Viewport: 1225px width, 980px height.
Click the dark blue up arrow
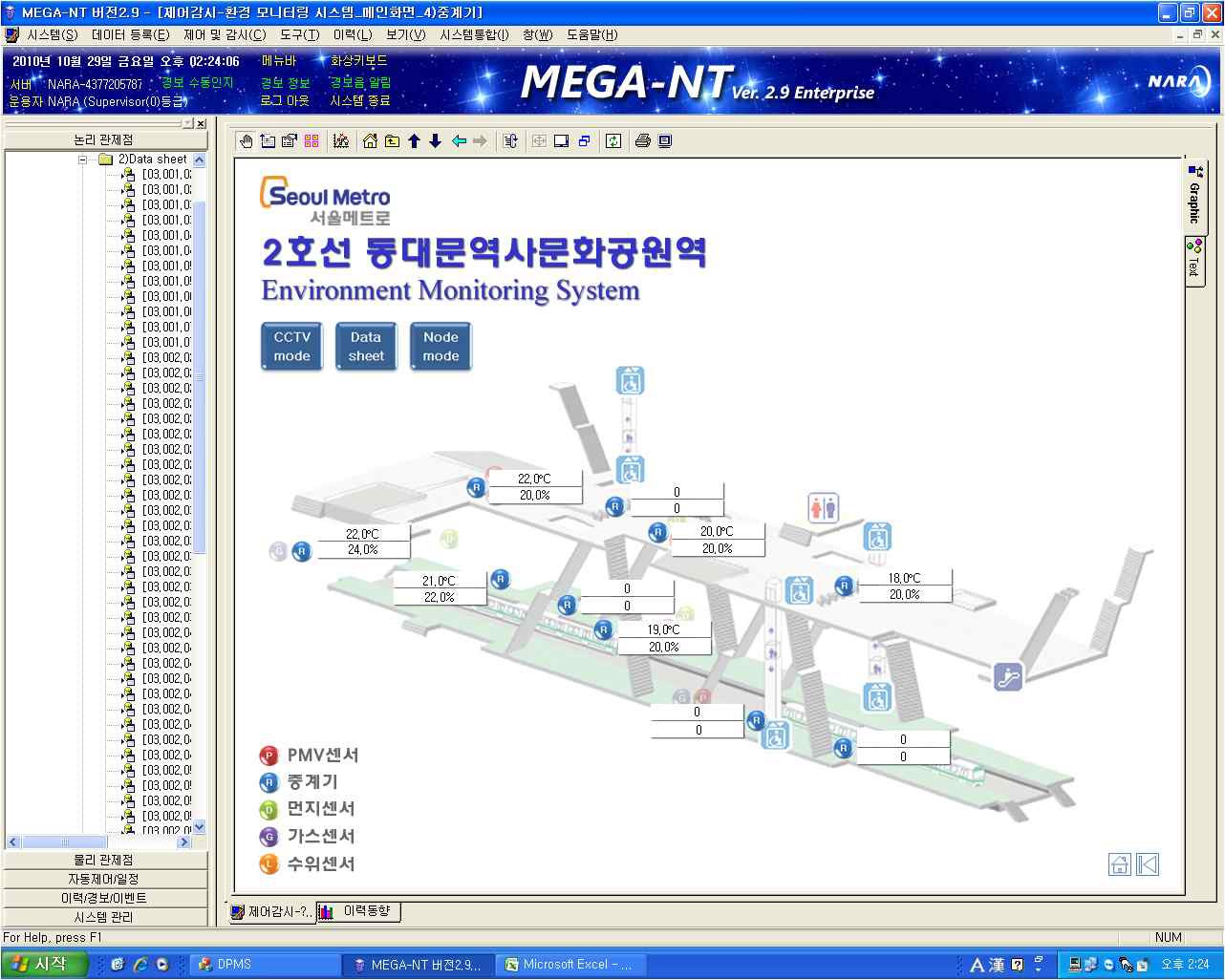414,141
